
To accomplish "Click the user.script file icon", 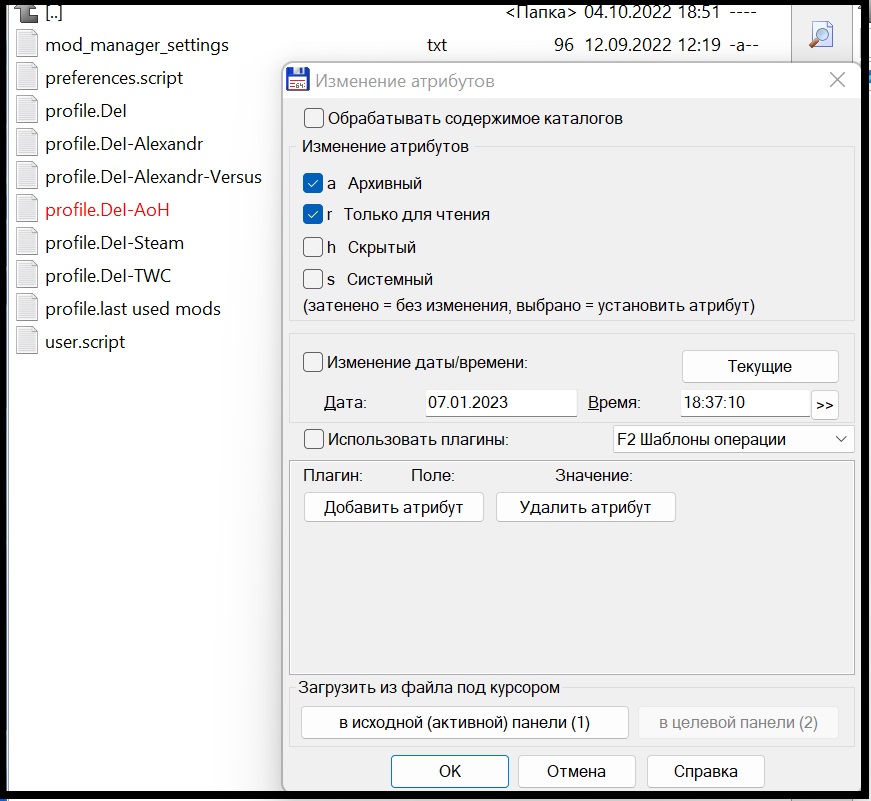I will pyautogui.click(x=27, y=342).
